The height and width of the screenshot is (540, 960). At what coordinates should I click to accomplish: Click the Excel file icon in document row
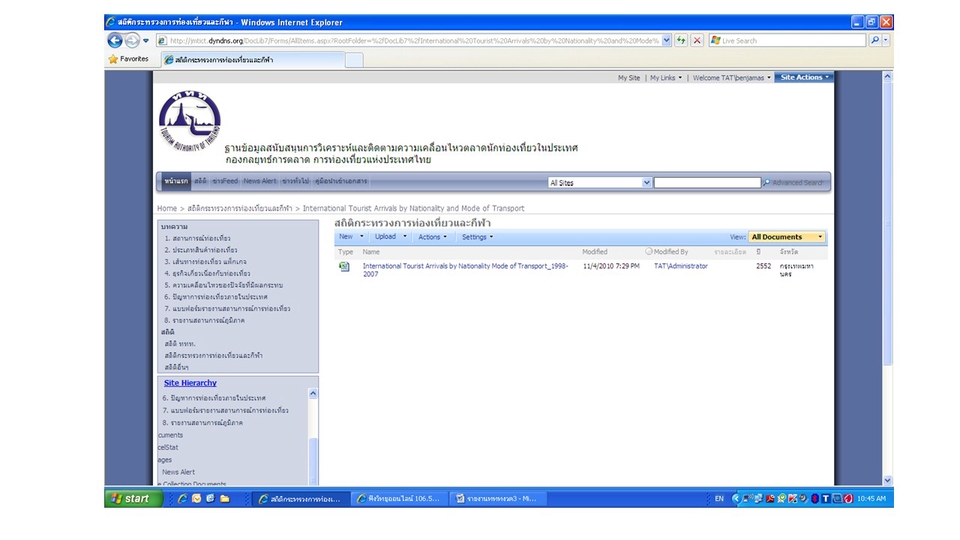[344, 266]
